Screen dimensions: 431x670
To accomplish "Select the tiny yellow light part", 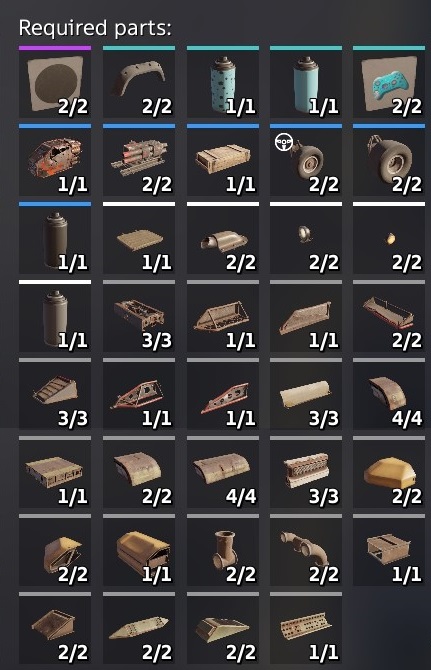I will coord(389,238).
